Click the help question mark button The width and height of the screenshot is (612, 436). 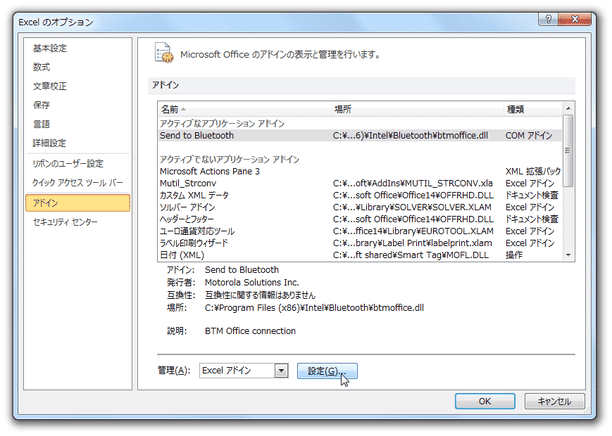pos(548,19)
